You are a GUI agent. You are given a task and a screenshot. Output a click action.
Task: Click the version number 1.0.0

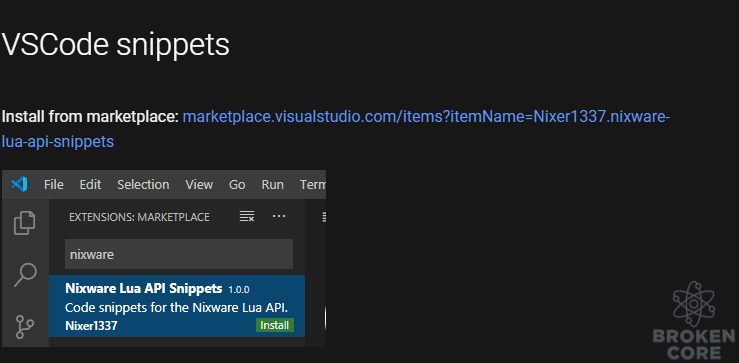[239, 289]
